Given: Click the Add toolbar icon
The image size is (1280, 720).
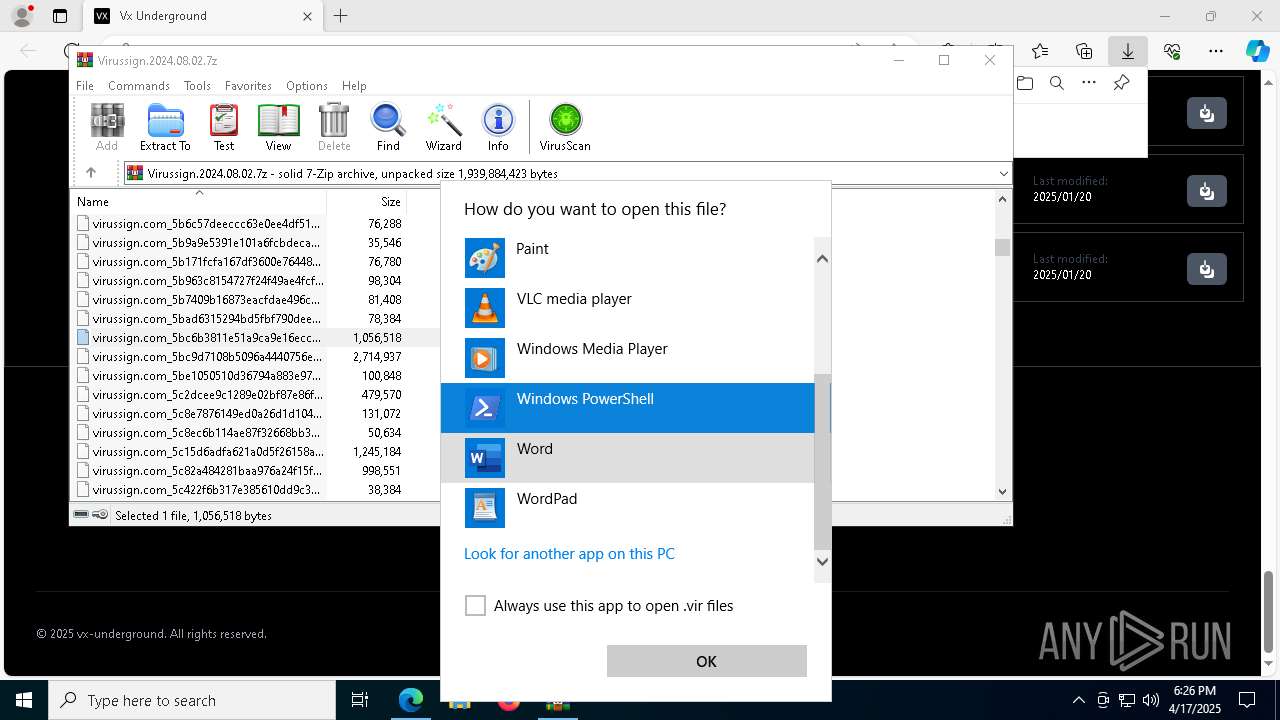Looking at the screenshot, I should pyautogui.click(x=107, y=127).
